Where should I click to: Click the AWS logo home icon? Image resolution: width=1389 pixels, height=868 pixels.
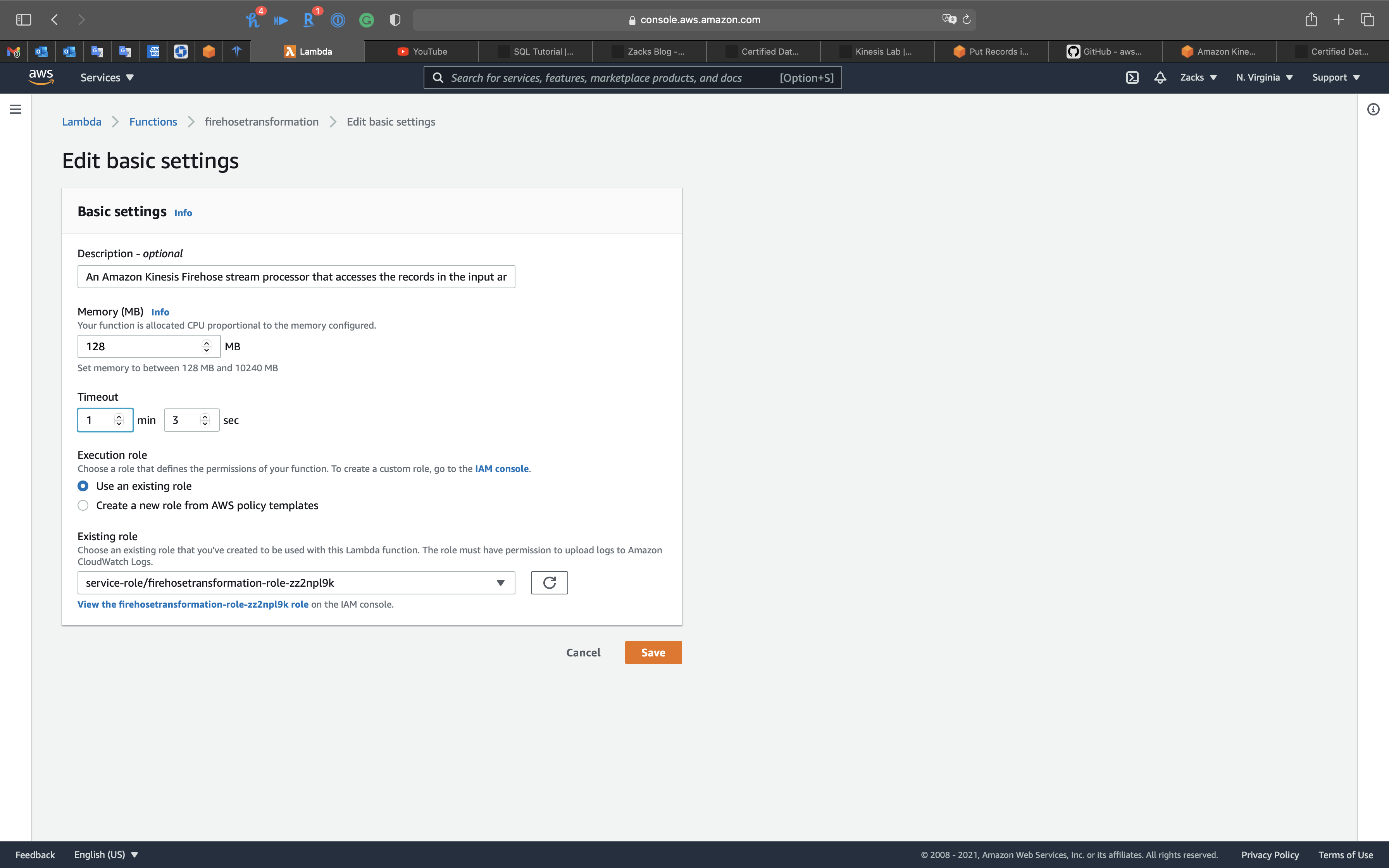tap(41, 77)
